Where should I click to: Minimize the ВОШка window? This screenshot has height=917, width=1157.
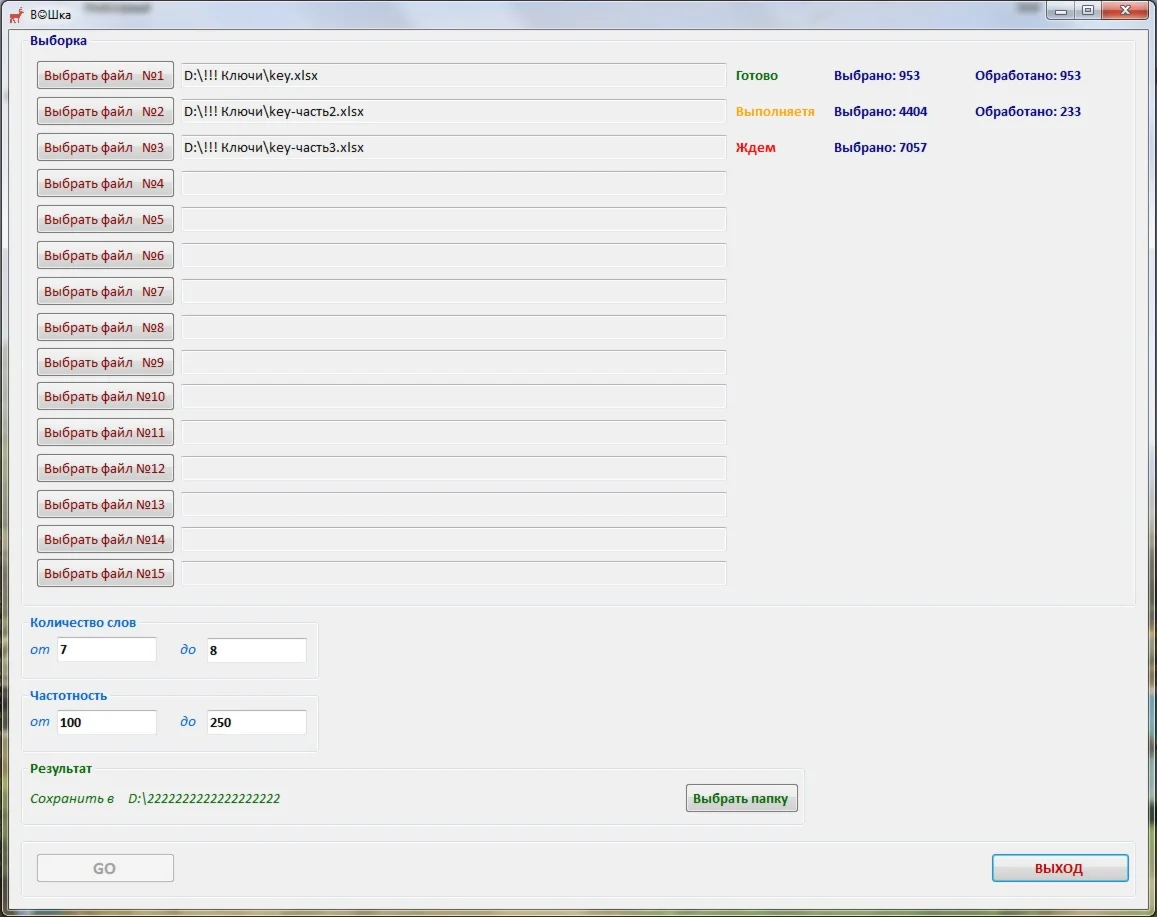coord(1061,10)
